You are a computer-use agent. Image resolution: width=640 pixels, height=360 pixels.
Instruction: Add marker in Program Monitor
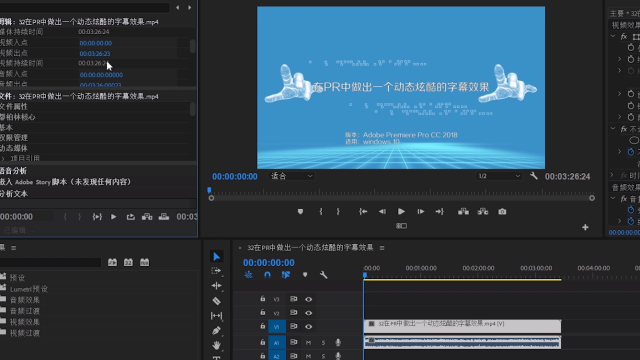pos(300,211)
